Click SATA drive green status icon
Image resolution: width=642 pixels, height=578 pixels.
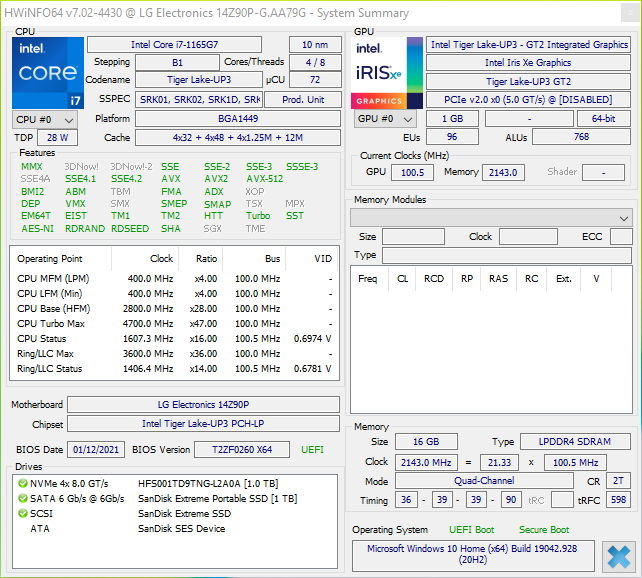[x=23, y=499]
